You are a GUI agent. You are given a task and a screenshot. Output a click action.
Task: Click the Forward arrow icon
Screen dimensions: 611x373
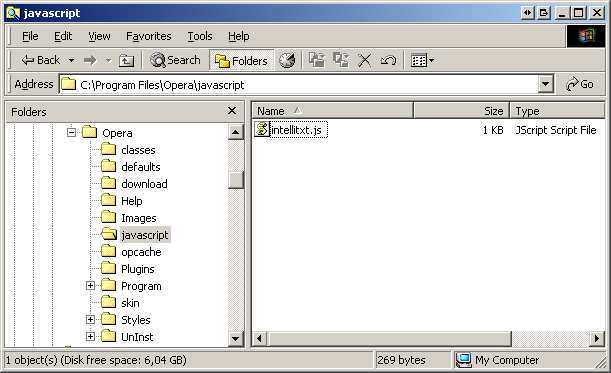90,60
